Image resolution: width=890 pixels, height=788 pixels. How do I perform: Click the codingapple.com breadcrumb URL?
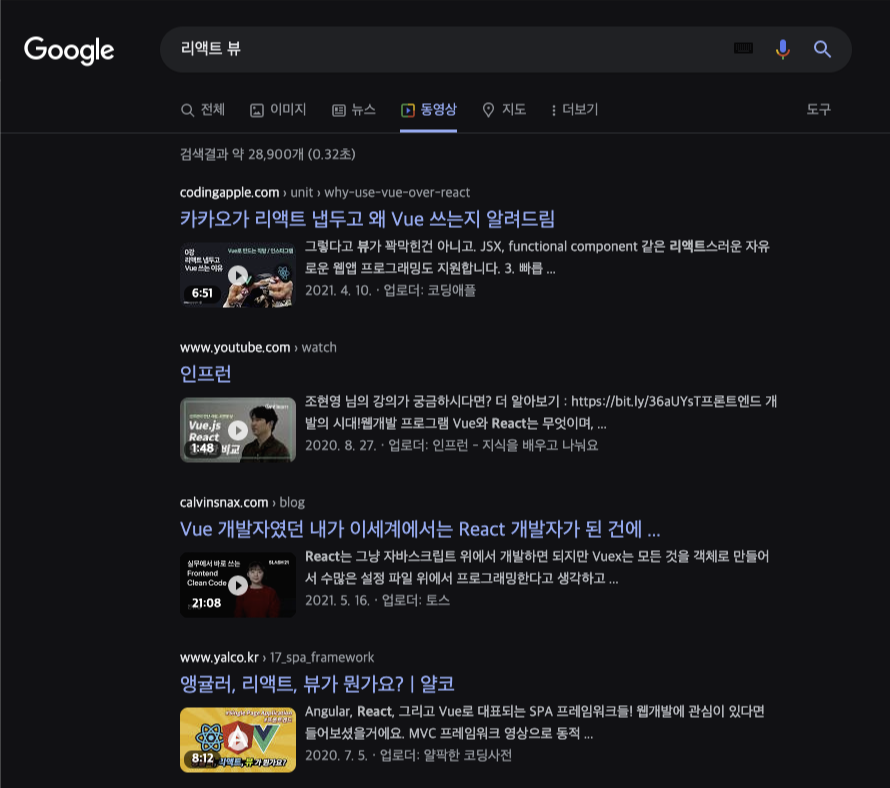[325, 192]
